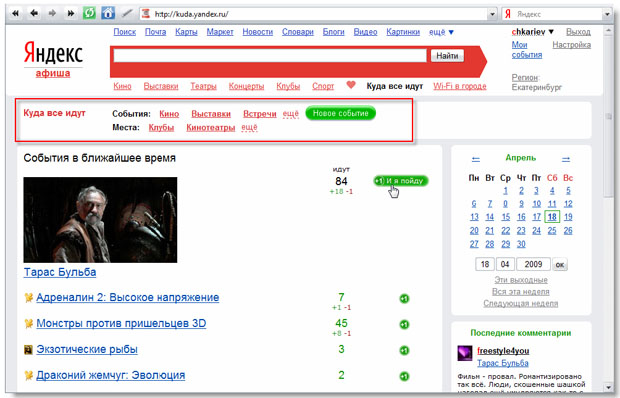
Task: Open the search engine dropdown arrow
Action: 607,14
